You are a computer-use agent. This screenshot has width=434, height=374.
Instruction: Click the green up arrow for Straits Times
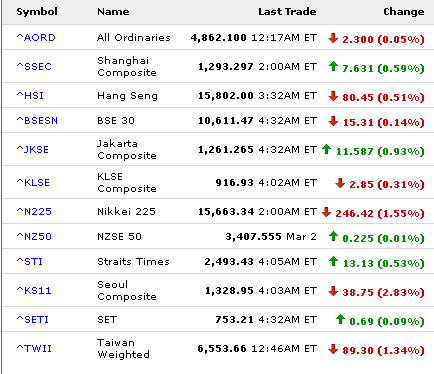333,261
